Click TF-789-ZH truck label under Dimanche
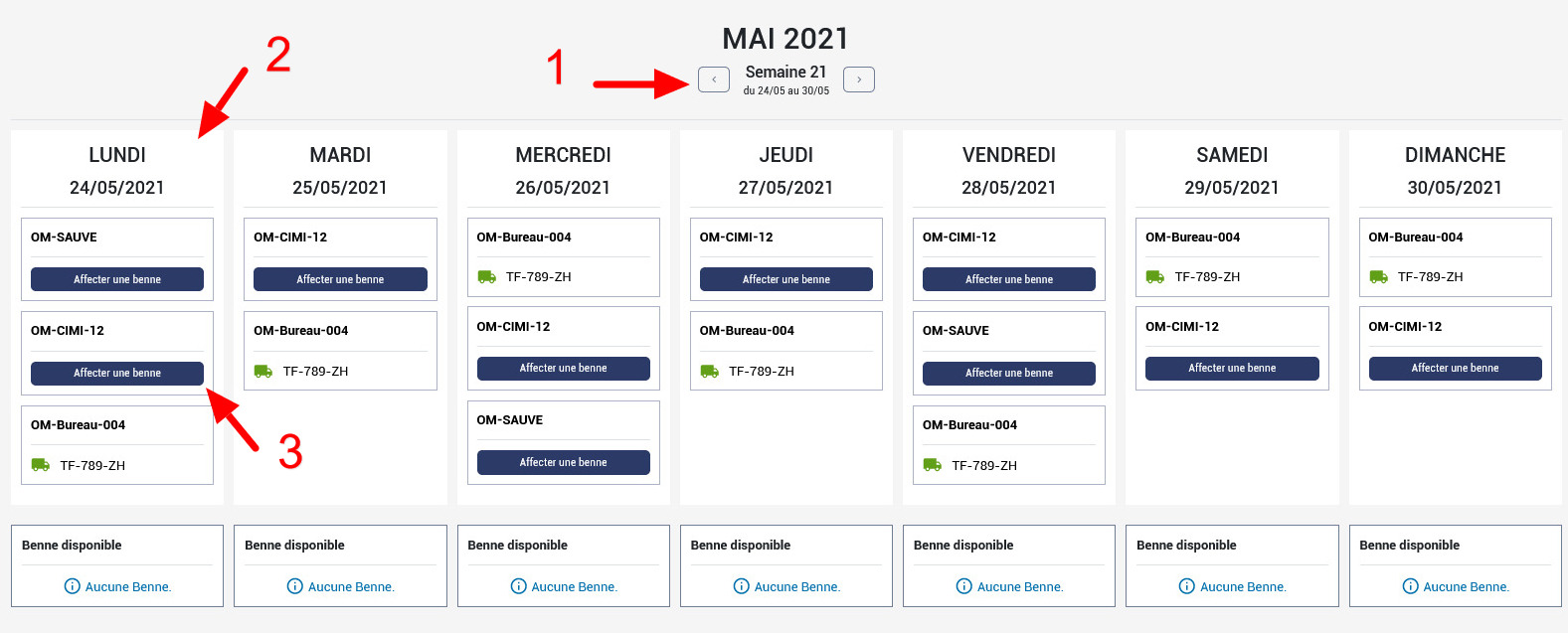Image resolution: width=1568 pixels, height=633 pixels. (1430, 277)
